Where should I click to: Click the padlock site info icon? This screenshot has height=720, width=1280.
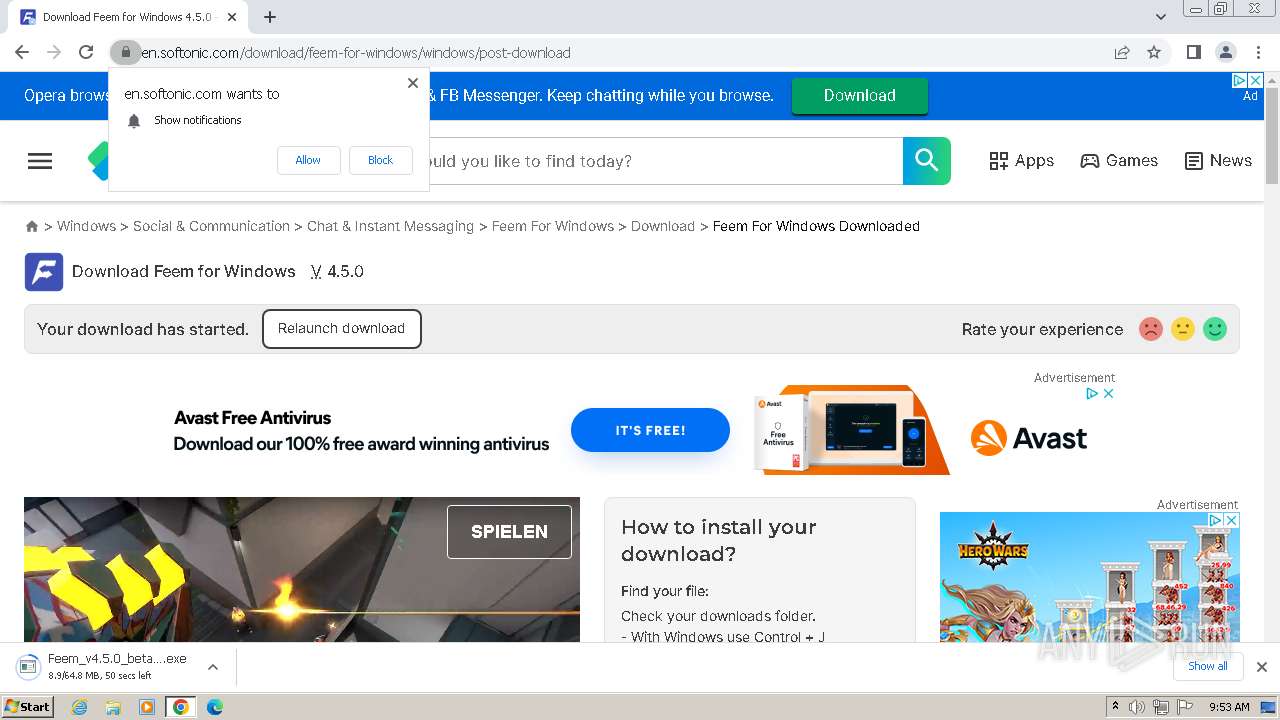(x=125, y=52)
